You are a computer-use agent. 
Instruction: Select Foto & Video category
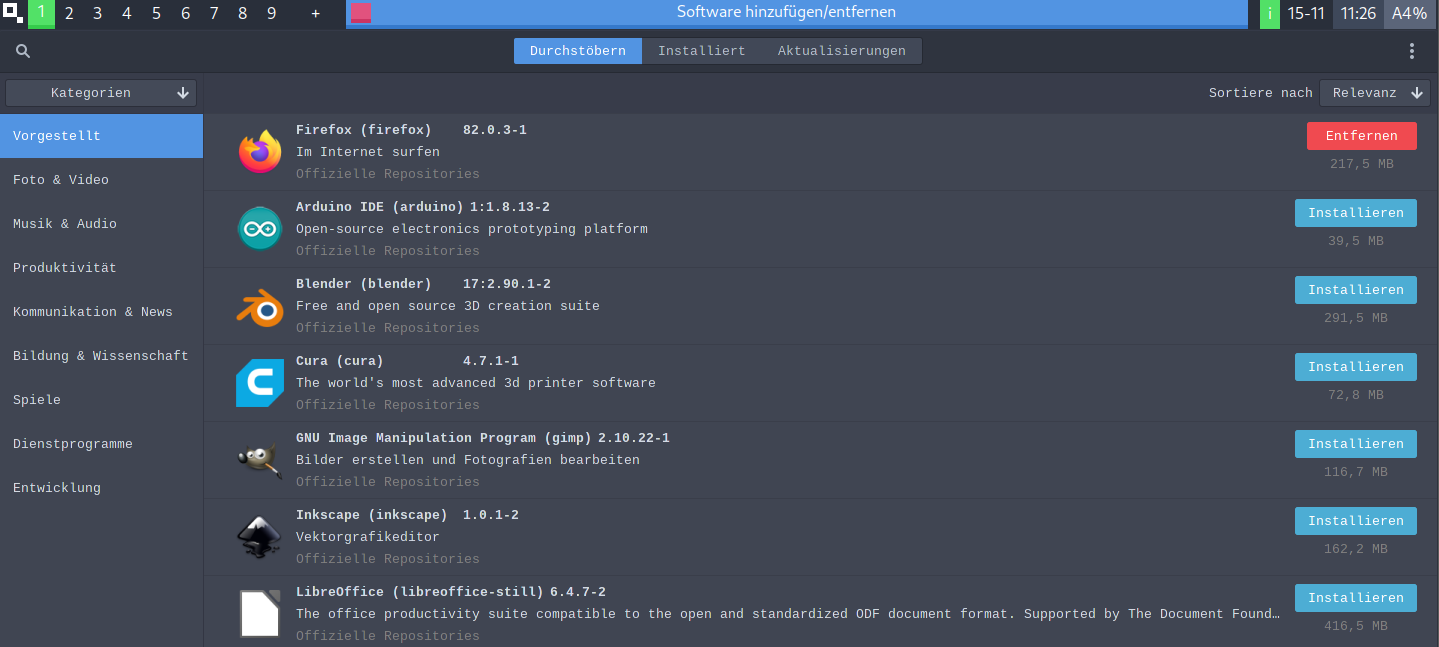coord(61,180)
